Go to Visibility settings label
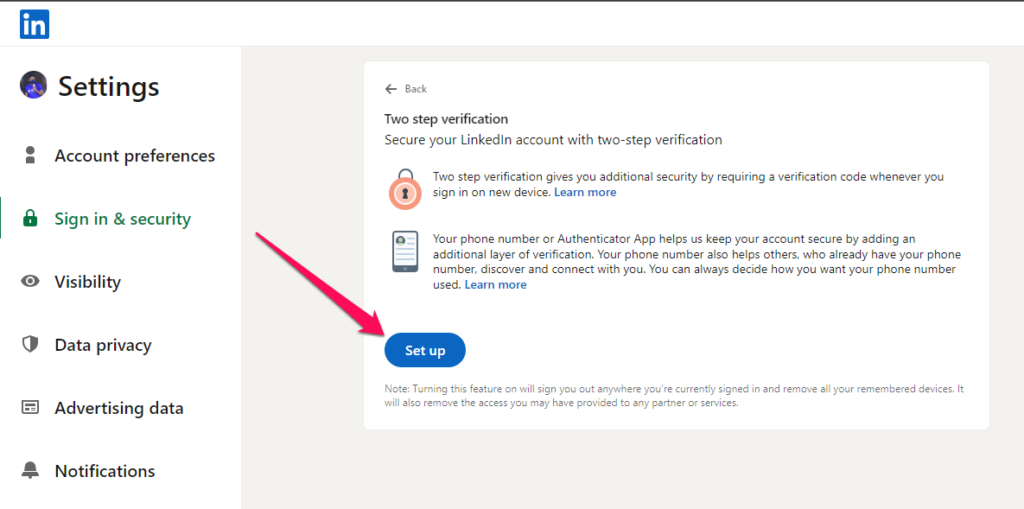This screenshot has height=509, width=1024. 88,282
